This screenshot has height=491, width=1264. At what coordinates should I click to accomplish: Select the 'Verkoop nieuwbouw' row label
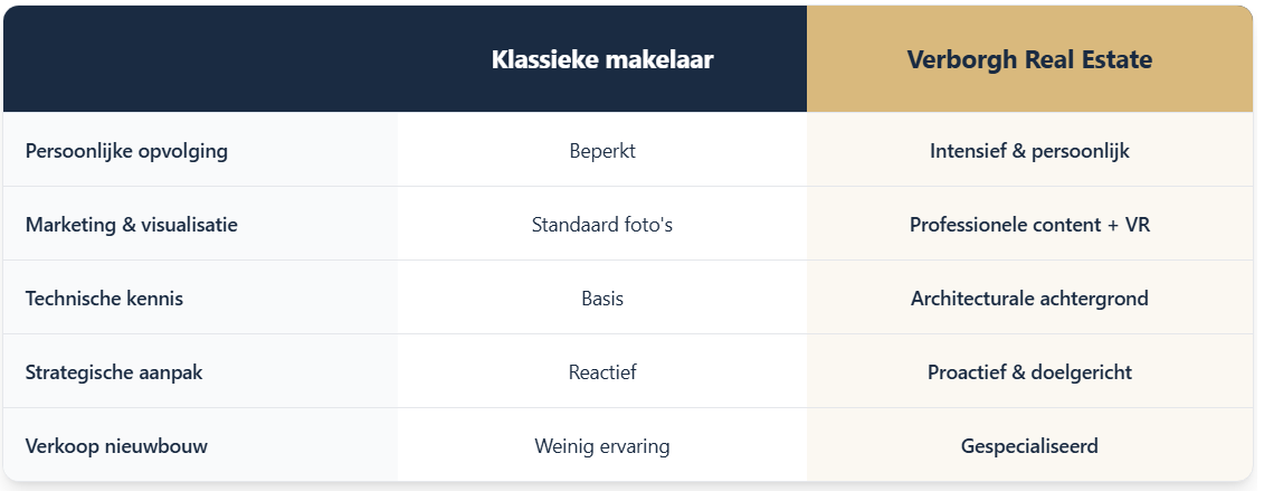point(117,446)
